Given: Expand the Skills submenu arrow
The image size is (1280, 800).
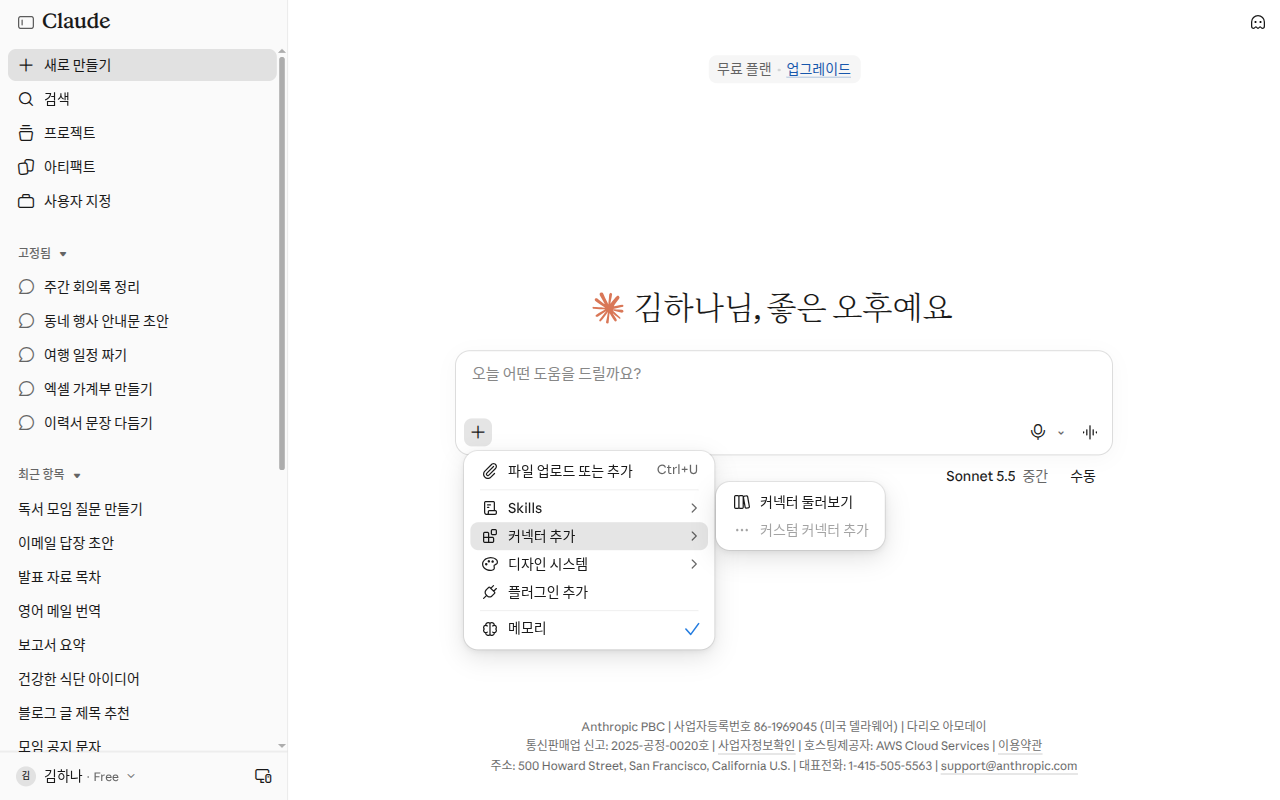Looking at the screenshot, I should (694, 508).
